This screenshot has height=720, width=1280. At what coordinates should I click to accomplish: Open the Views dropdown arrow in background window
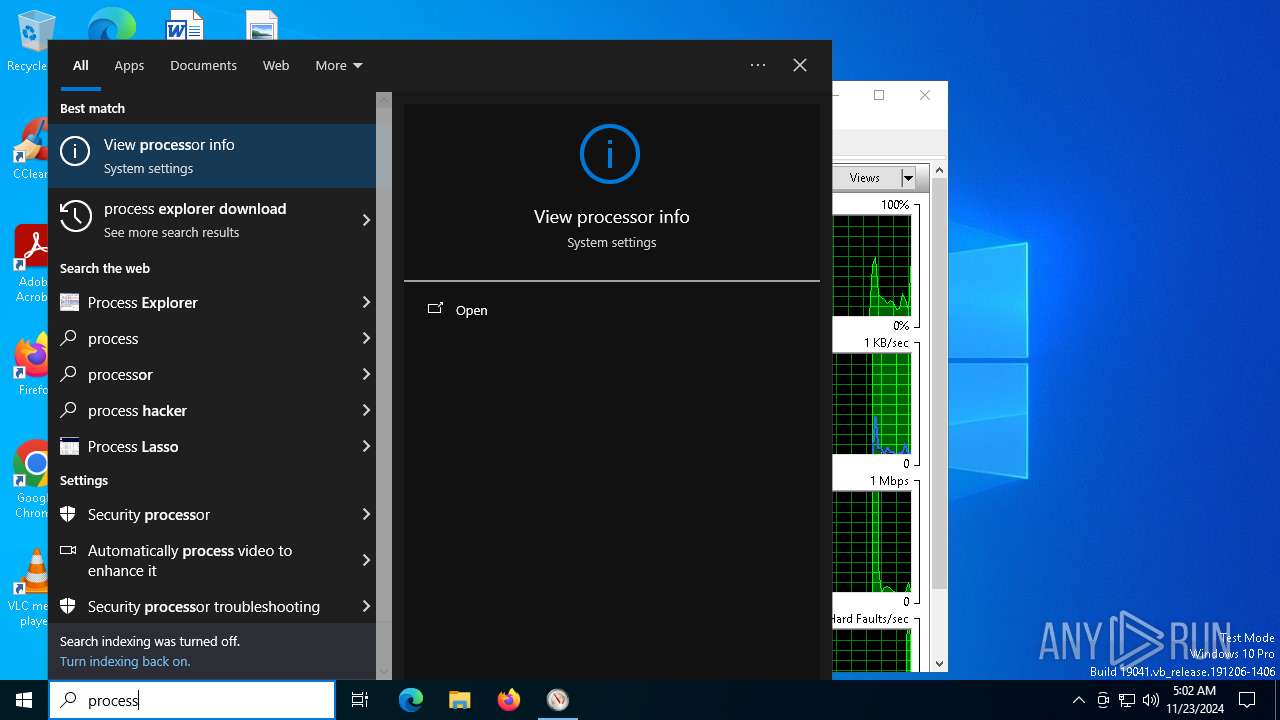(x=908, y=178)
